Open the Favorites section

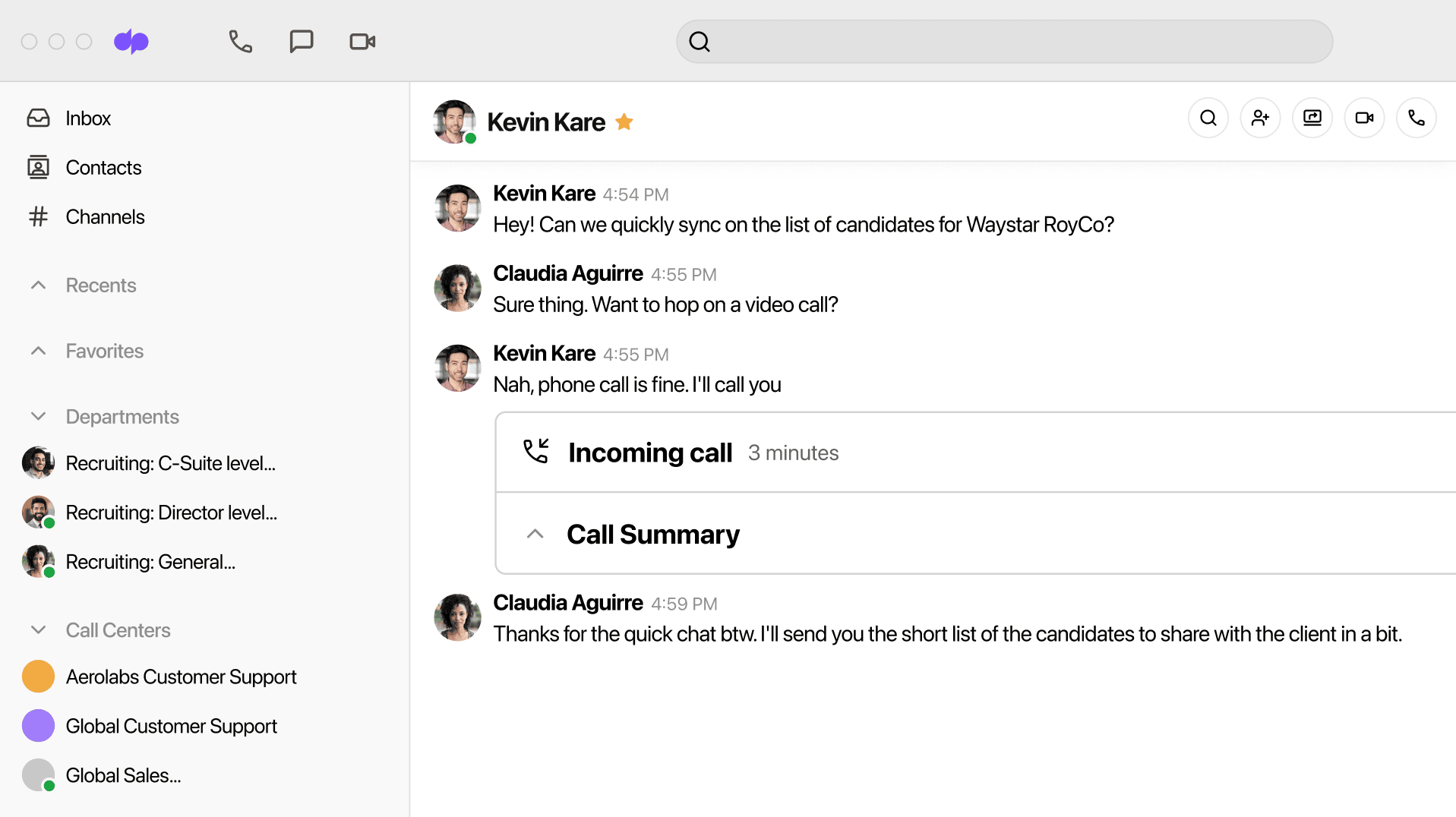click(x=104, y=351)
